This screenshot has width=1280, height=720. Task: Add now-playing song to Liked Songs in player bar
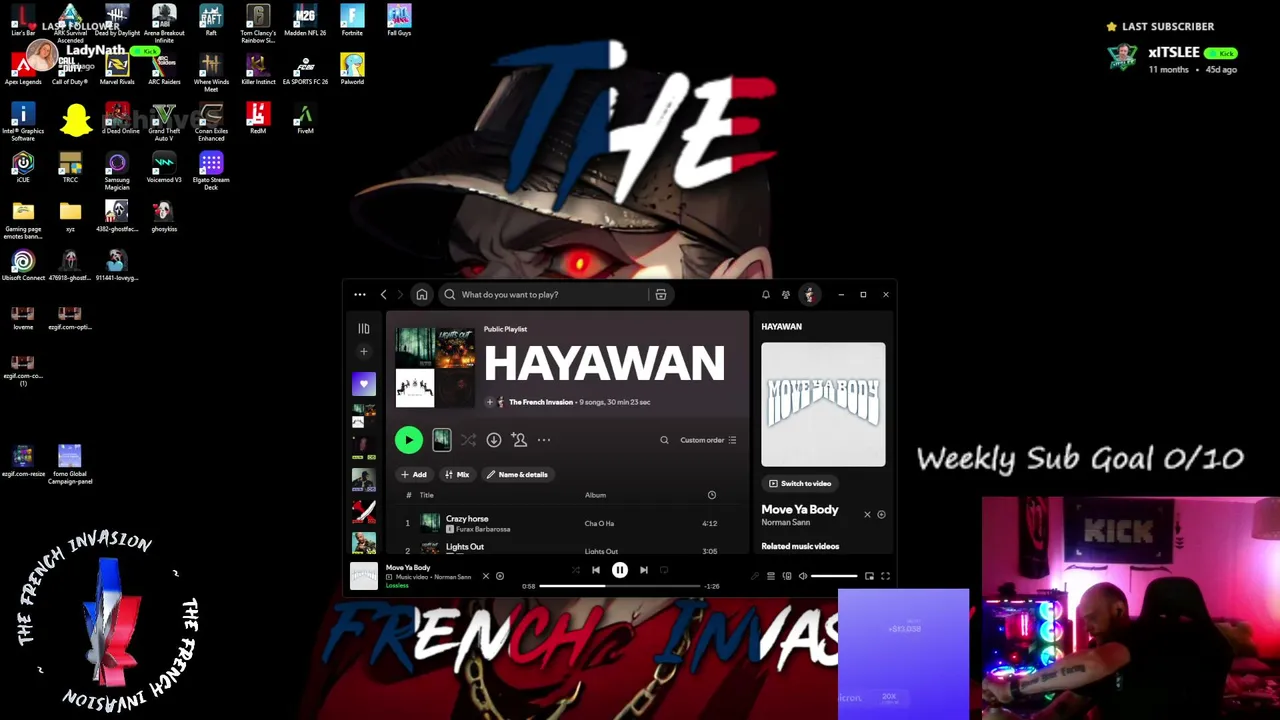tap(500, 576)
